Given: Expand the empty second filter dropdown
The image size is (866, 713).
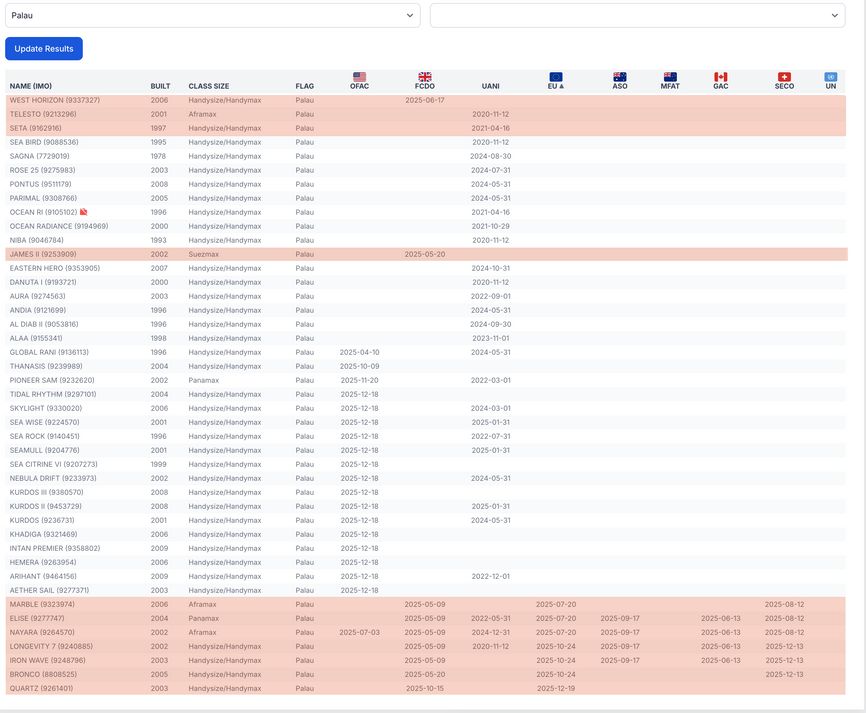Looking at the screenshot, I should click(x=637, y=15).
